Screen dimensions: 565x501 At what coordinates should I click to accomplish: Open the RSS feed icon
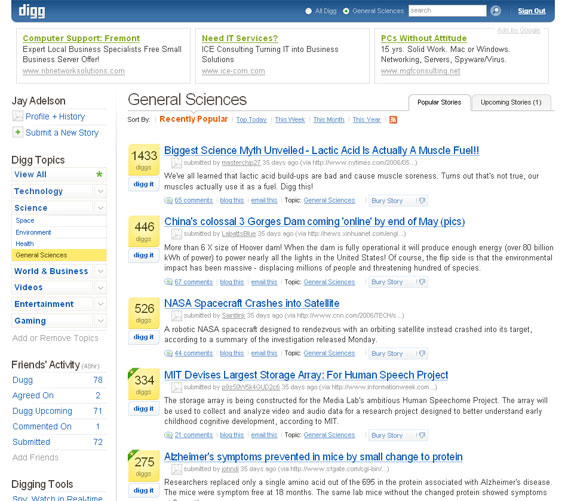coord(393,120)
